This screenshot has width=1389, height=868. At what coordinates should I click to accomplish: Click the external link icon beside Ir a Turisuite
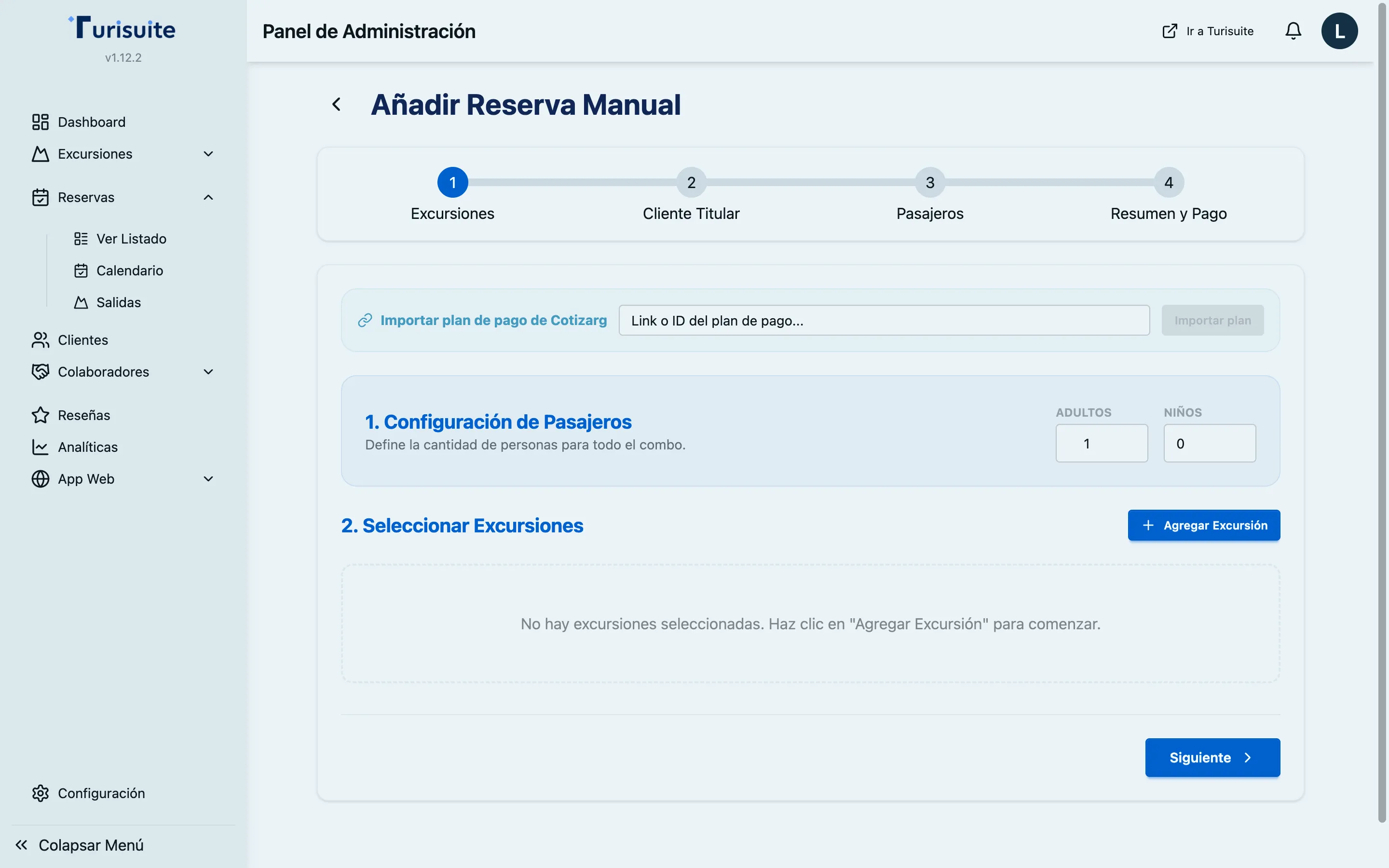(1170, 31)
